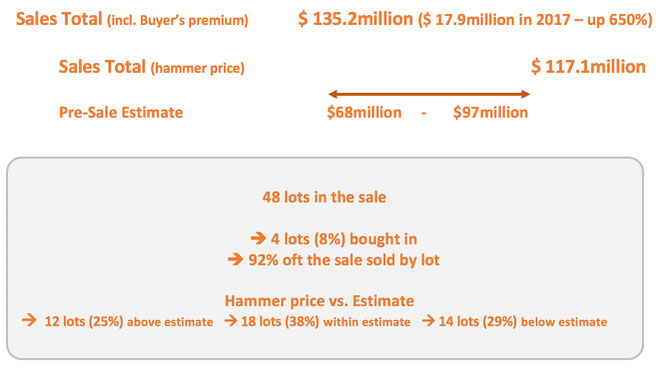Click the 4 lots (8%) bought in text
661x378 pixels.
[x=344, y=239]
